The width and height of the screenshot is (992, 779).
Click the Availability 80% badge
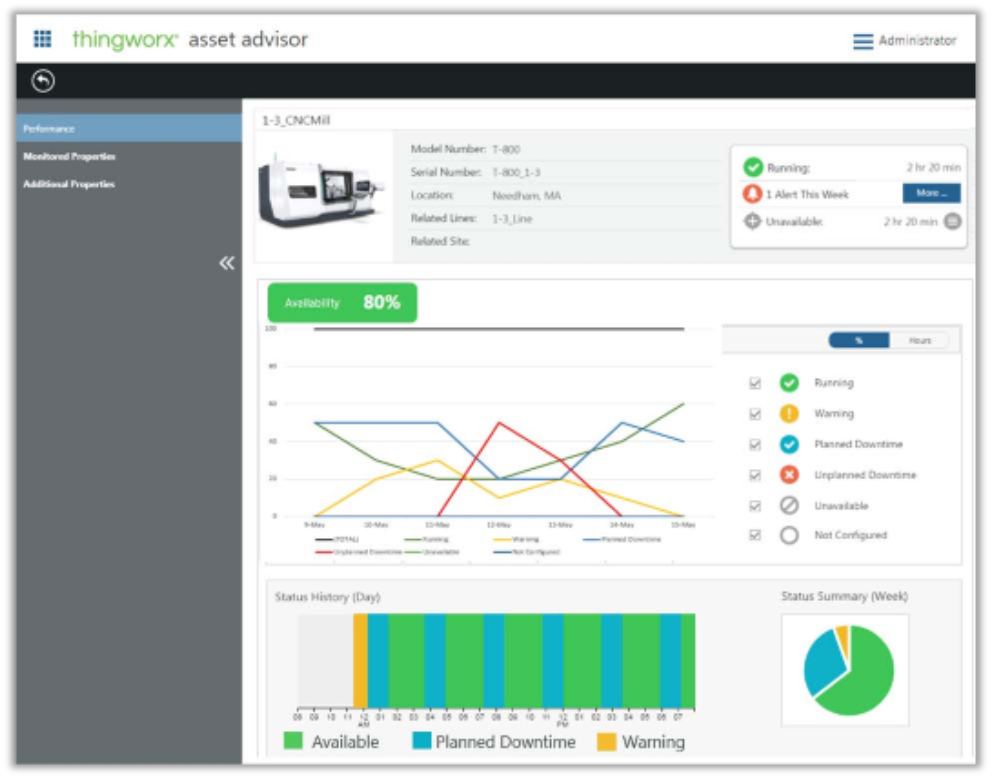(342, 303)
